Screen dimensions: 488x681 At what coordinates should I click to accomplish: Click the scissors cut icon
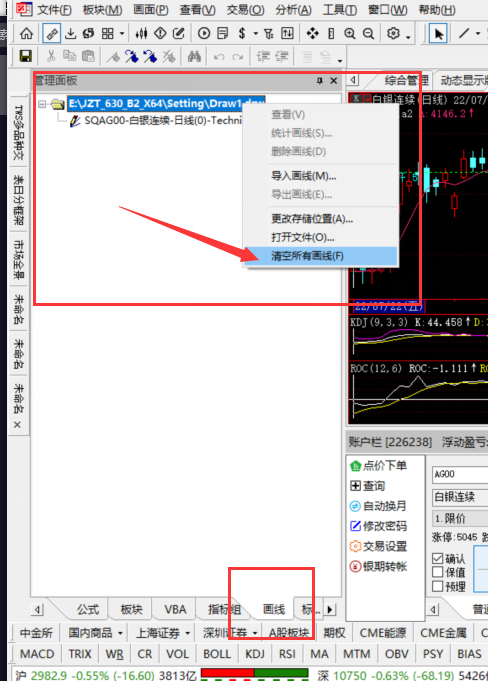[x=51, y=56]
